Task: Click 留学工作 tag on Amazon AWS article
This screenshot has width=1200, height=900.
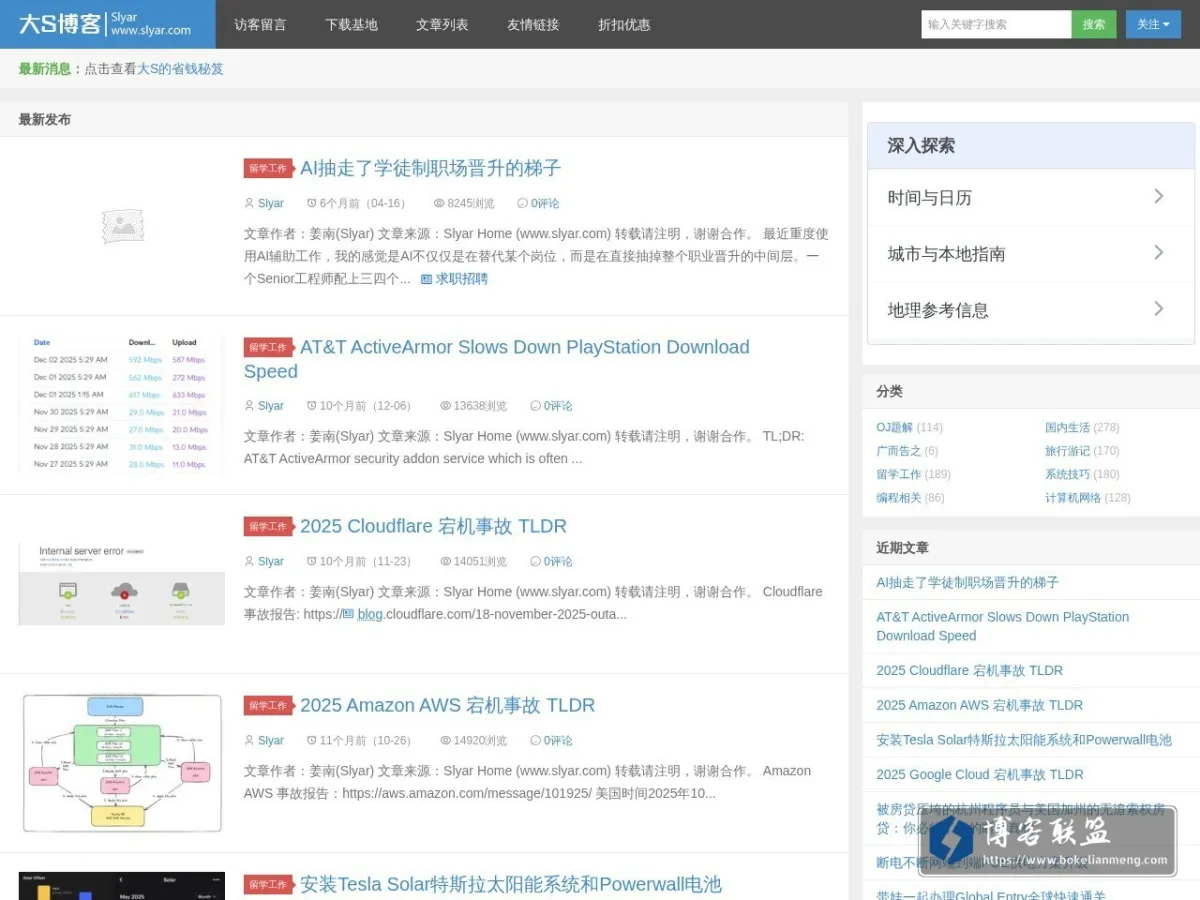Action: (x=268, y=705)
